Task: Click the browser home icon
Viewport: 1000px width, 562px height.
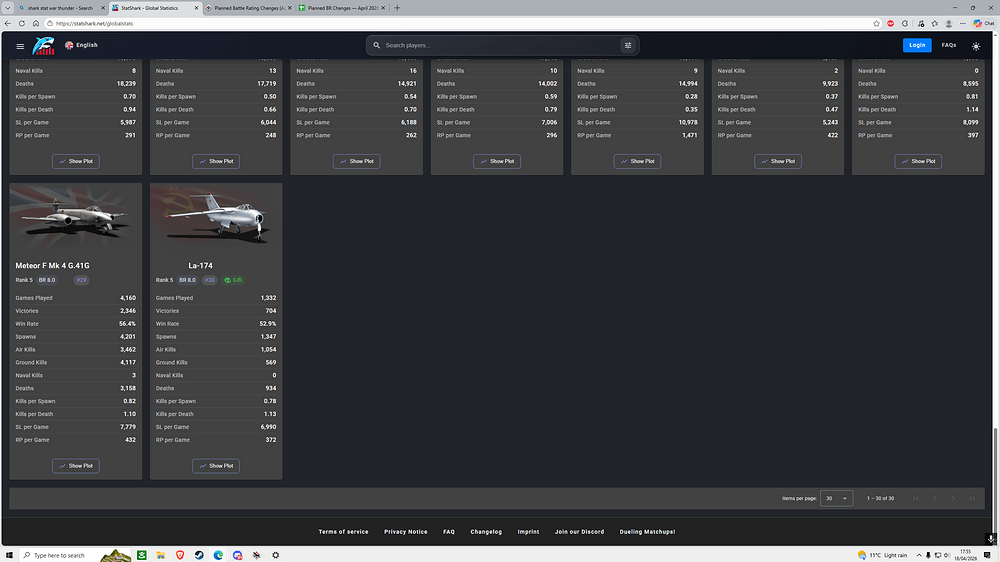Action: (36, 24)
